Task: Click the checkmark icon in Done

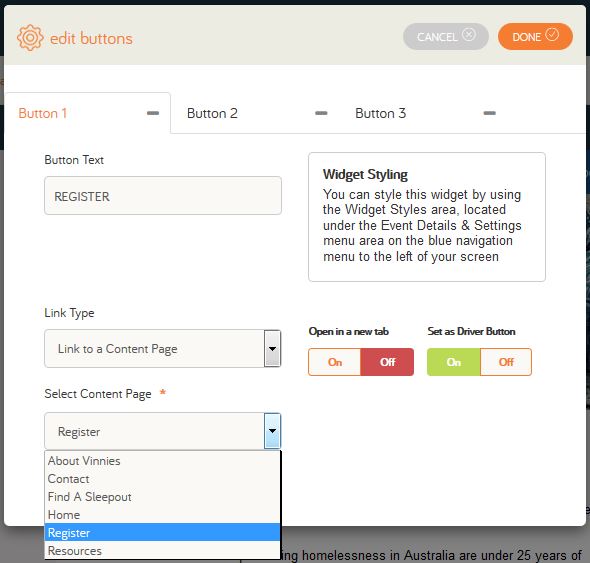Action: point(552,34)
